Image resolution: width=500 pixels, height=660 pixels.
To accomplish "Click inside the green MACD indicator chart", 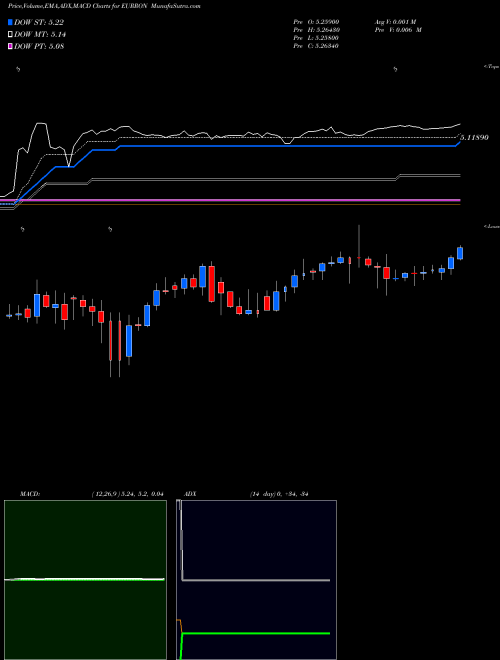I will (85, 580).
